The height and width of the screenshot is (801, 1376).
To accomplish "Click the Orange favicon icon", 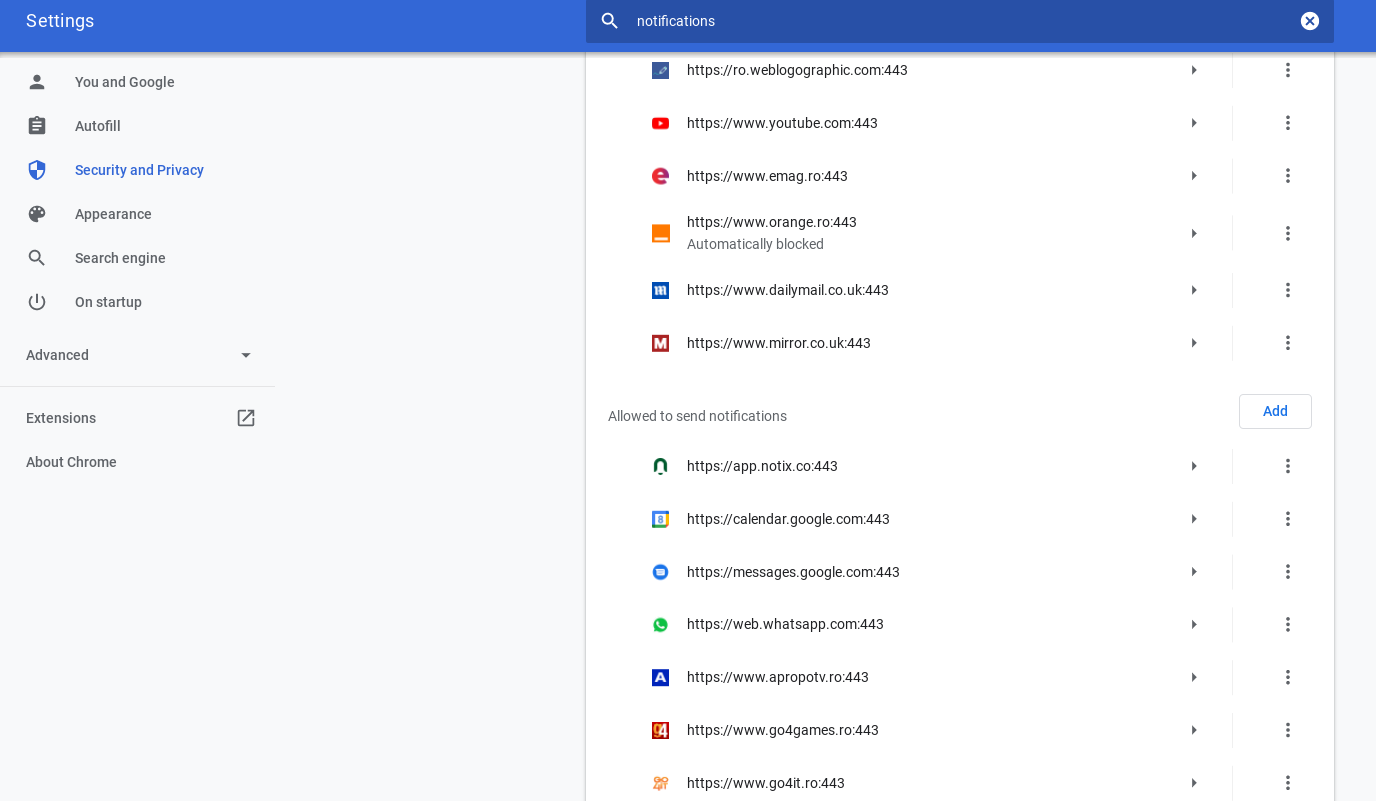I will 660,233.
